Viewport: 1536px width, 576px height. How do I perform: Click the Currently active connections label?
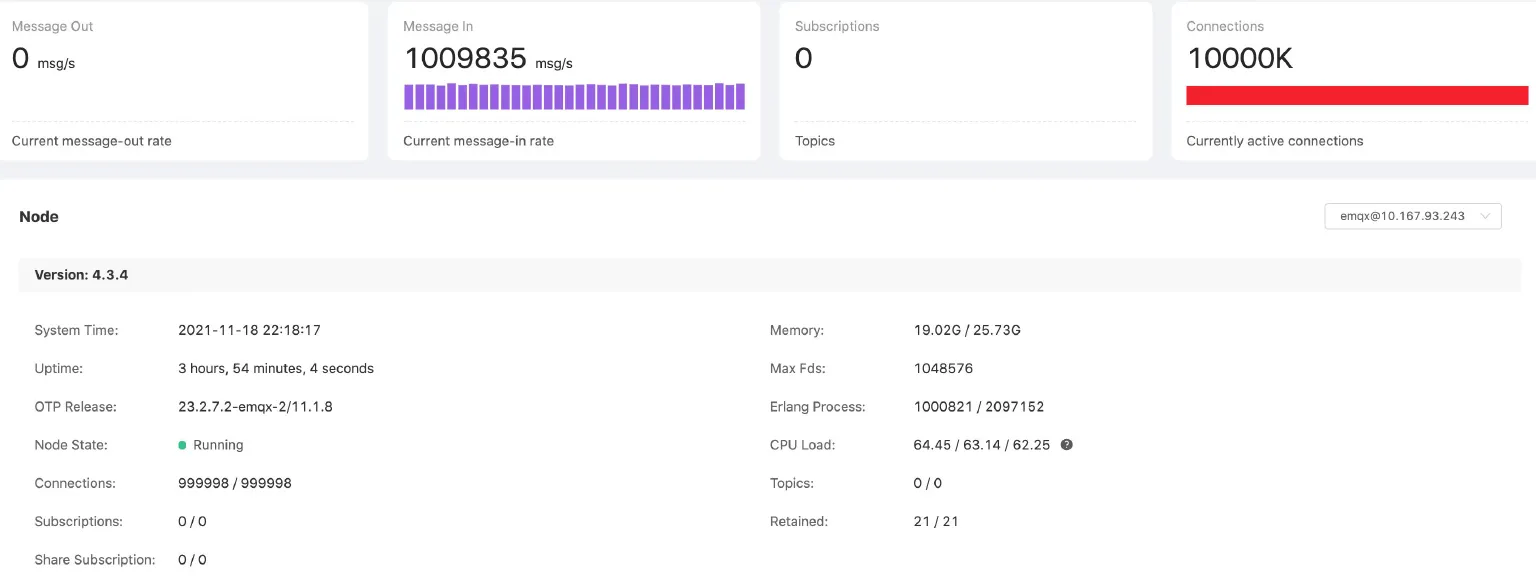click(1276, 141)
